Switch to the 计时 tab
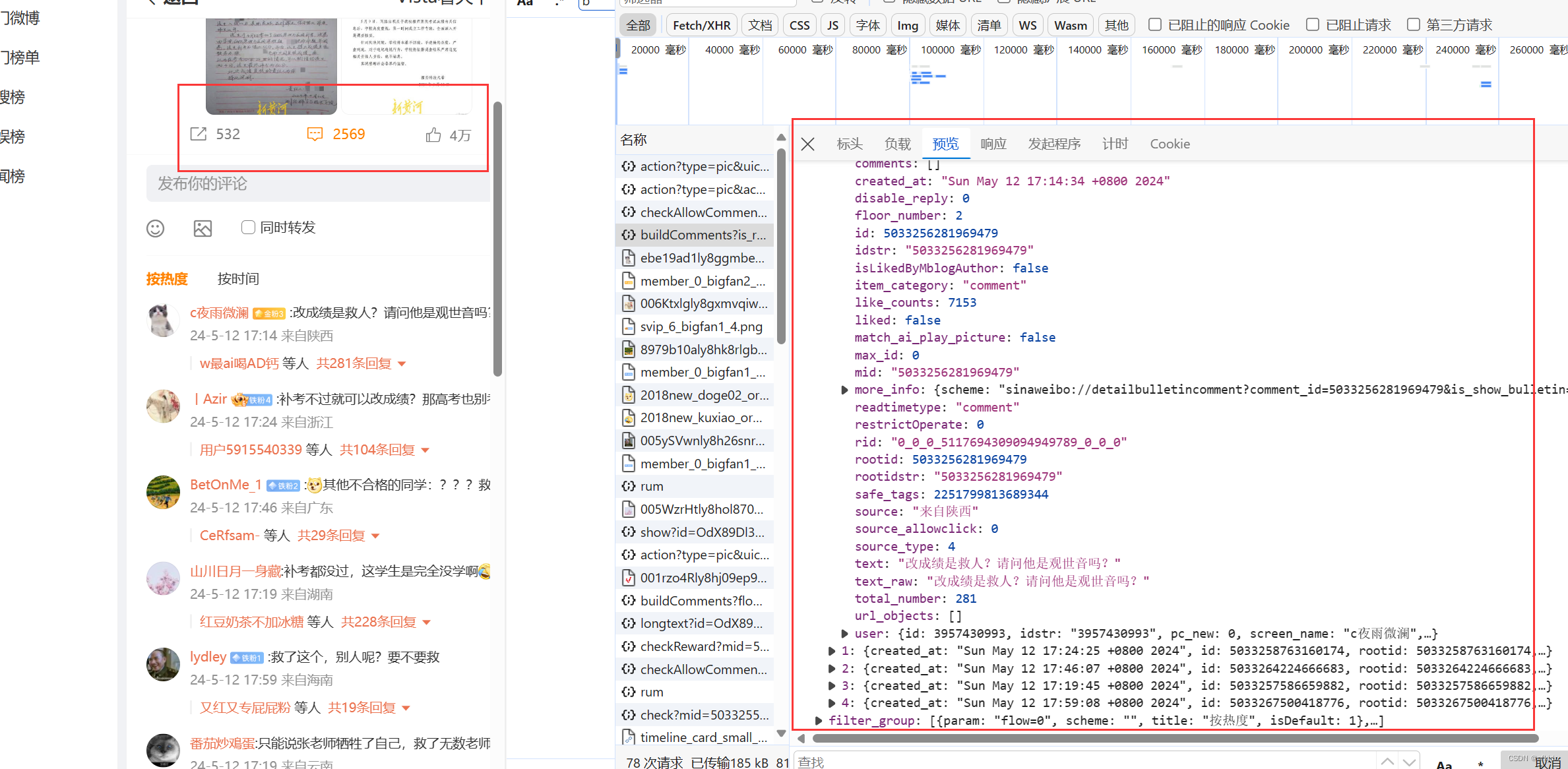The image size is (1568, 769). pos(1115,144)
